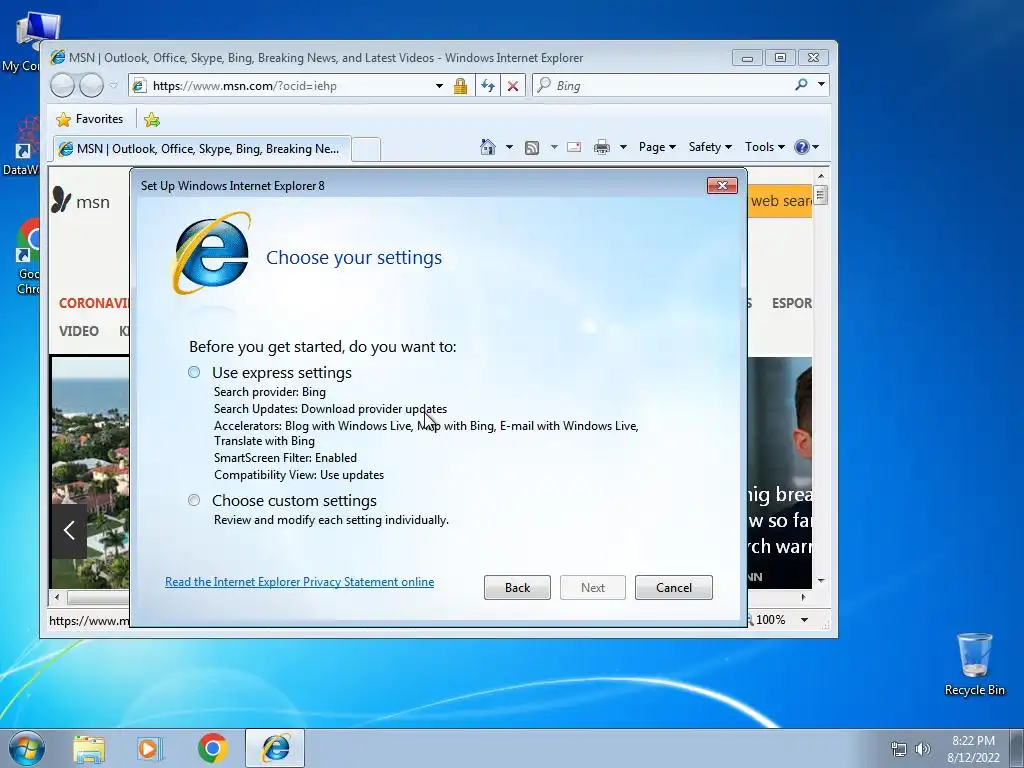Select the Use express settings radio button
The height and width of the screenshot is (768, 1024).
click(x=194, y=372)
